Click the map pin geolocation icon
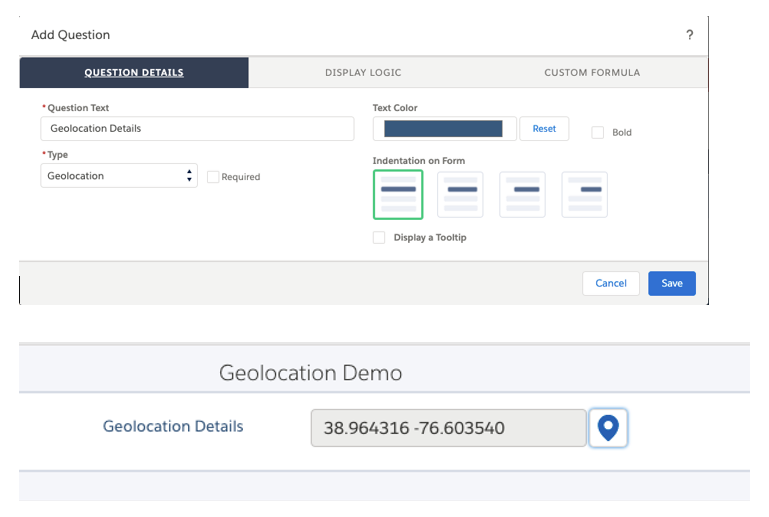 608,428
